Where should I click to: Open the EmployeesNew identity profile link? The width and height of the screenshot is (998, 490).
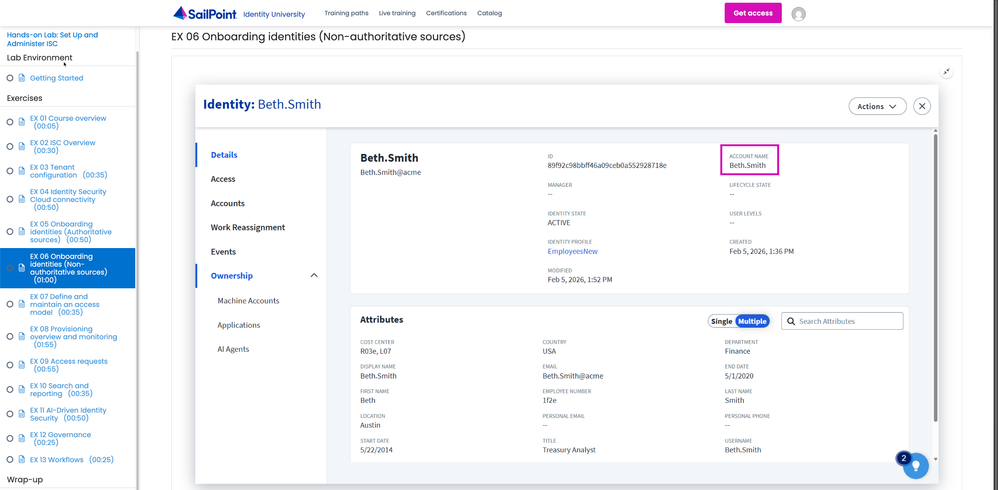coord(573,251)
